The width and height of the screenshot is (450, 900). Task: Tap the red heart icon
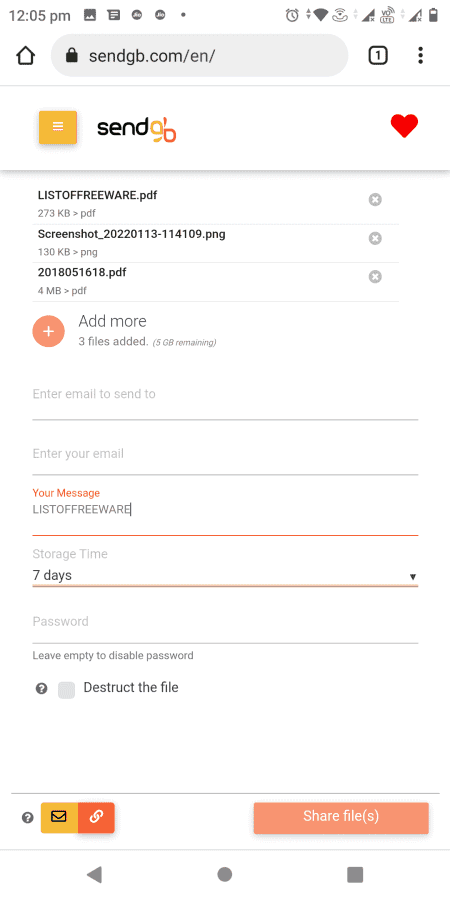coord(404,126)
